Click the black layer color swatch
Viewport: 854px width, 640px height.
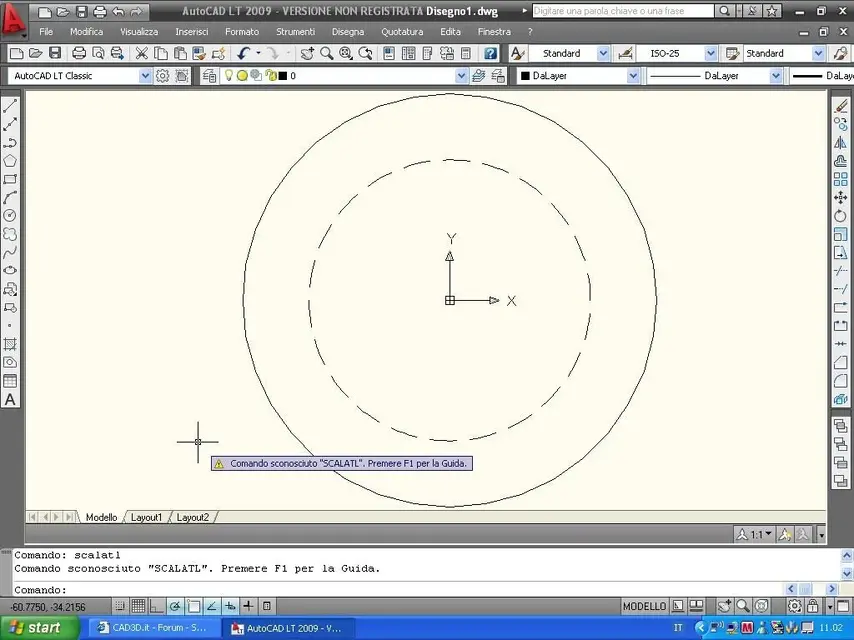pyautogui.click(x=283, y=76)
